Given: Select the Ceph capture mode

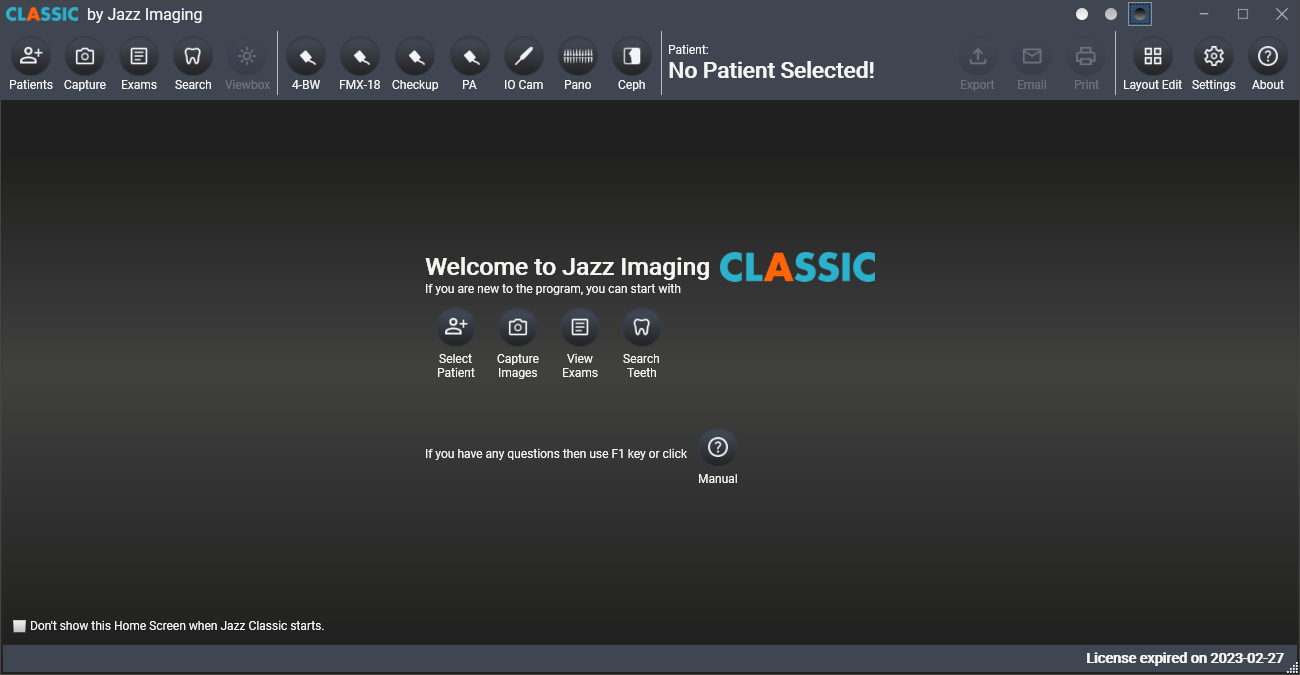Looking at the screenshot, I should pyautogui.click(x=632, y=57).
